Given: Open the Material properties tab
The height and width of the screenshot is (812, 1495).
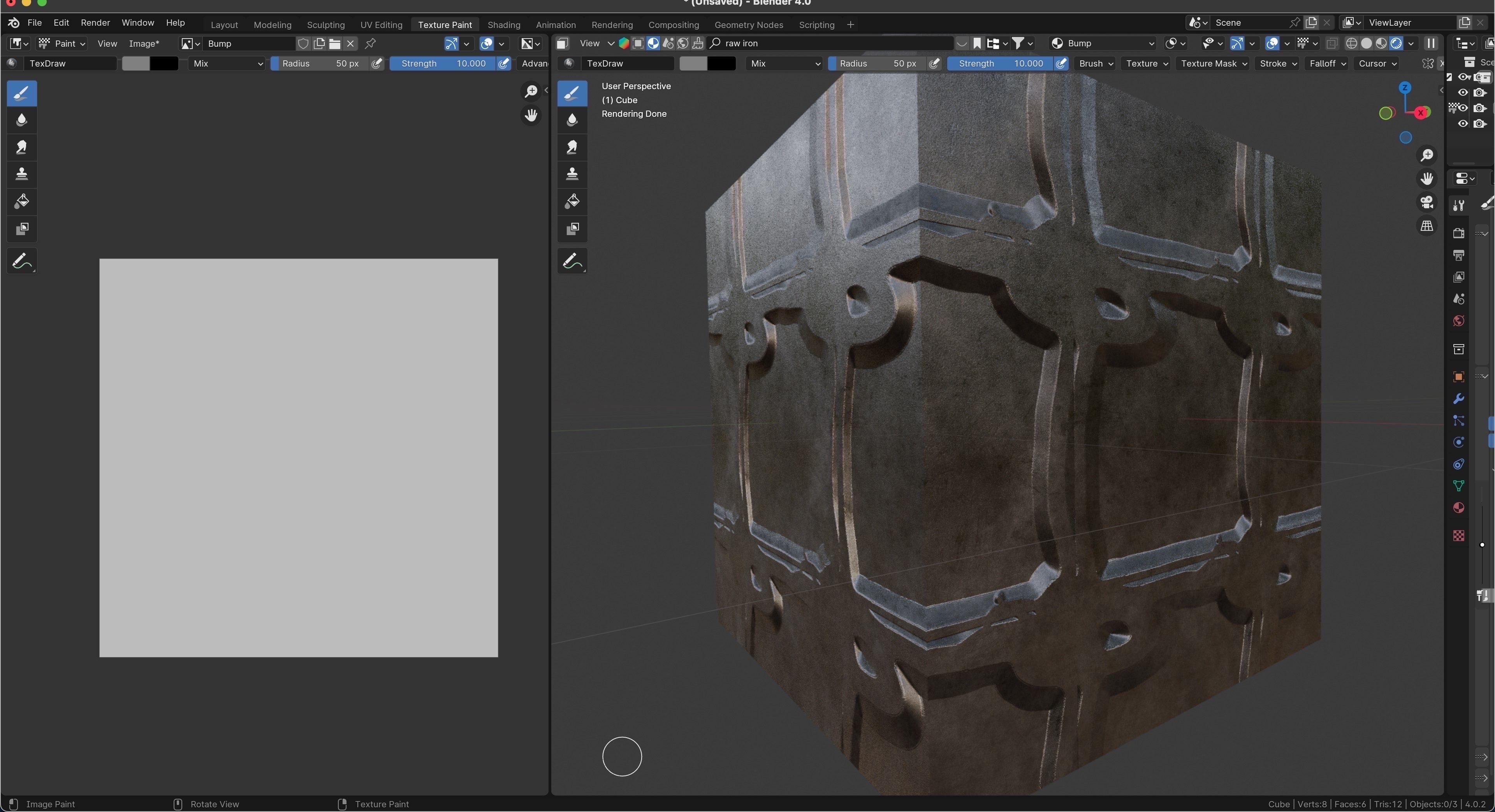Looking at the screenshot, I should [x=1458, y=508].
